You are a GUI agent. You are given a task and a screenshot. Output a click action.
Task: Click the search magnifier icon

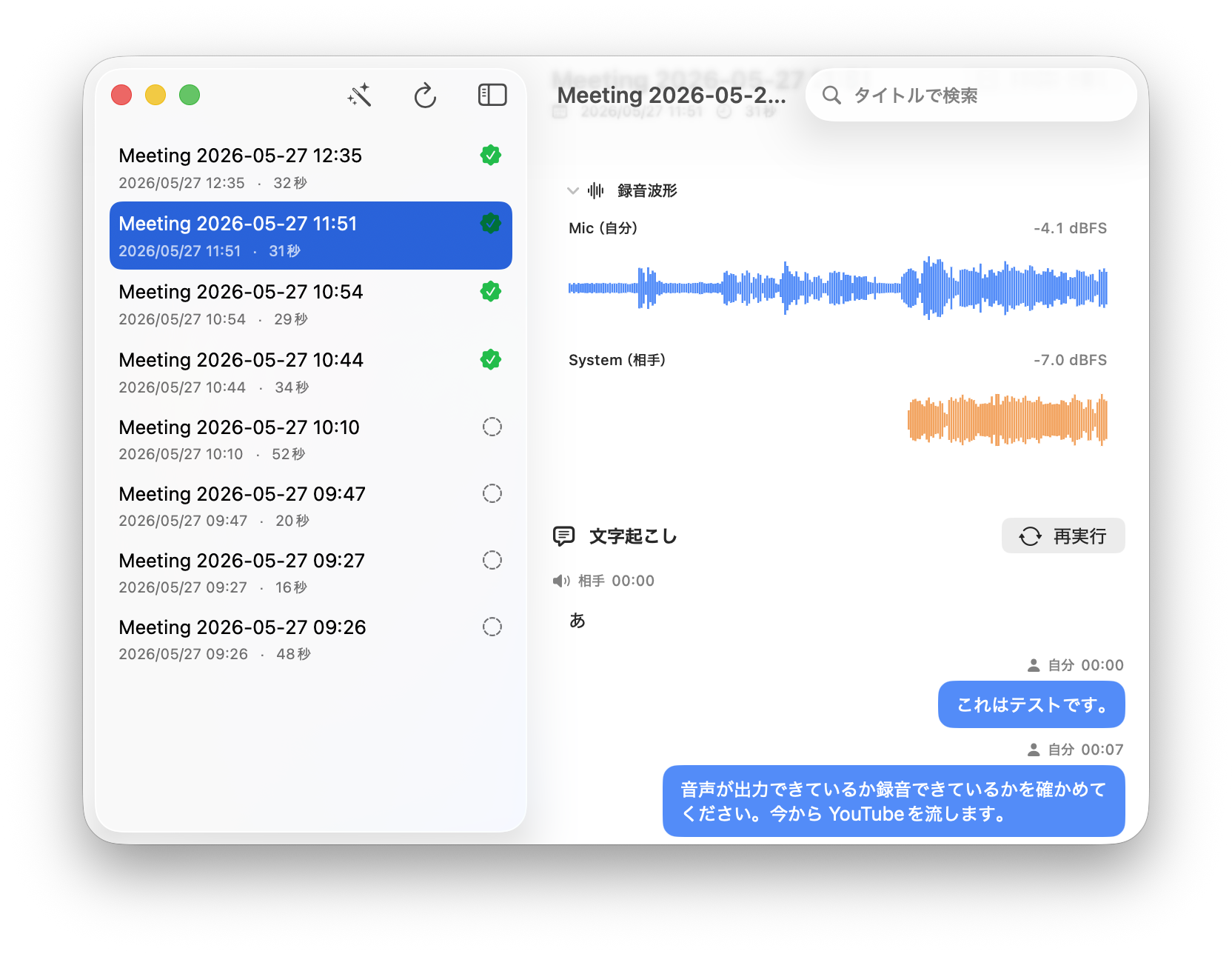[831, 95]
